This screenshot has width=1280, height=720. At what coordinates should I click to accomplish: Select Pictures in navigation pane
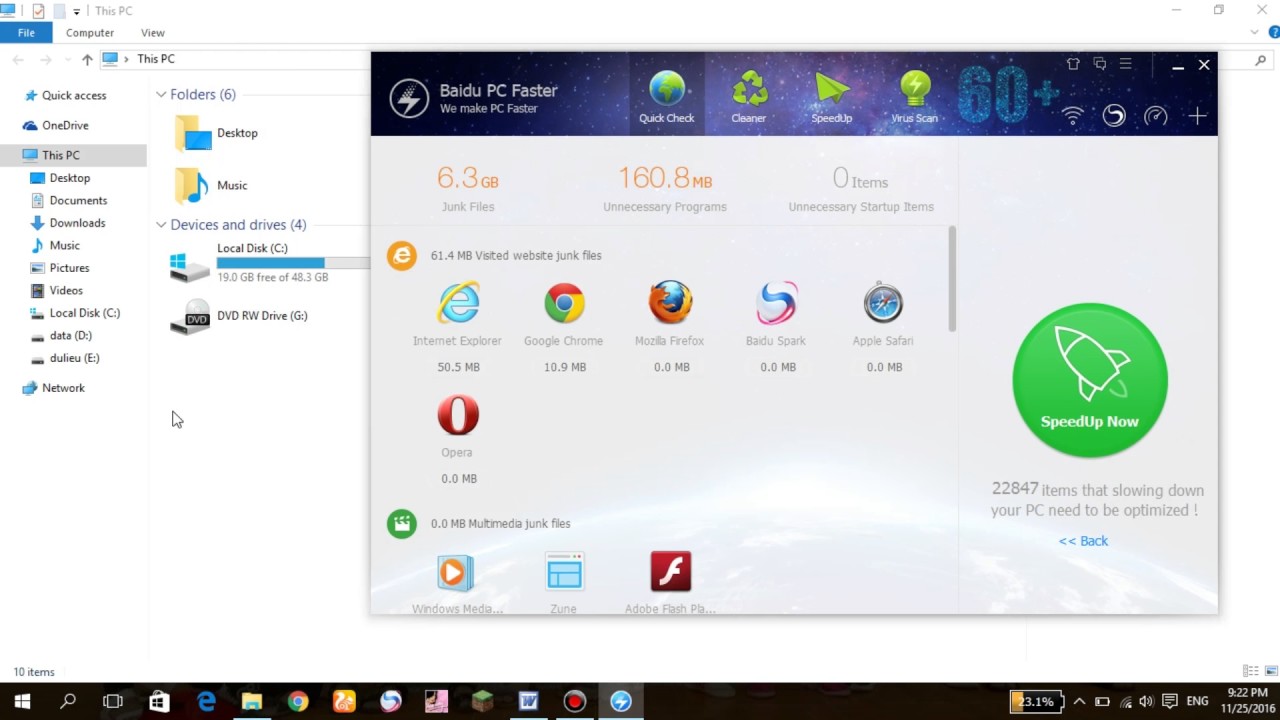pos(69,268)
